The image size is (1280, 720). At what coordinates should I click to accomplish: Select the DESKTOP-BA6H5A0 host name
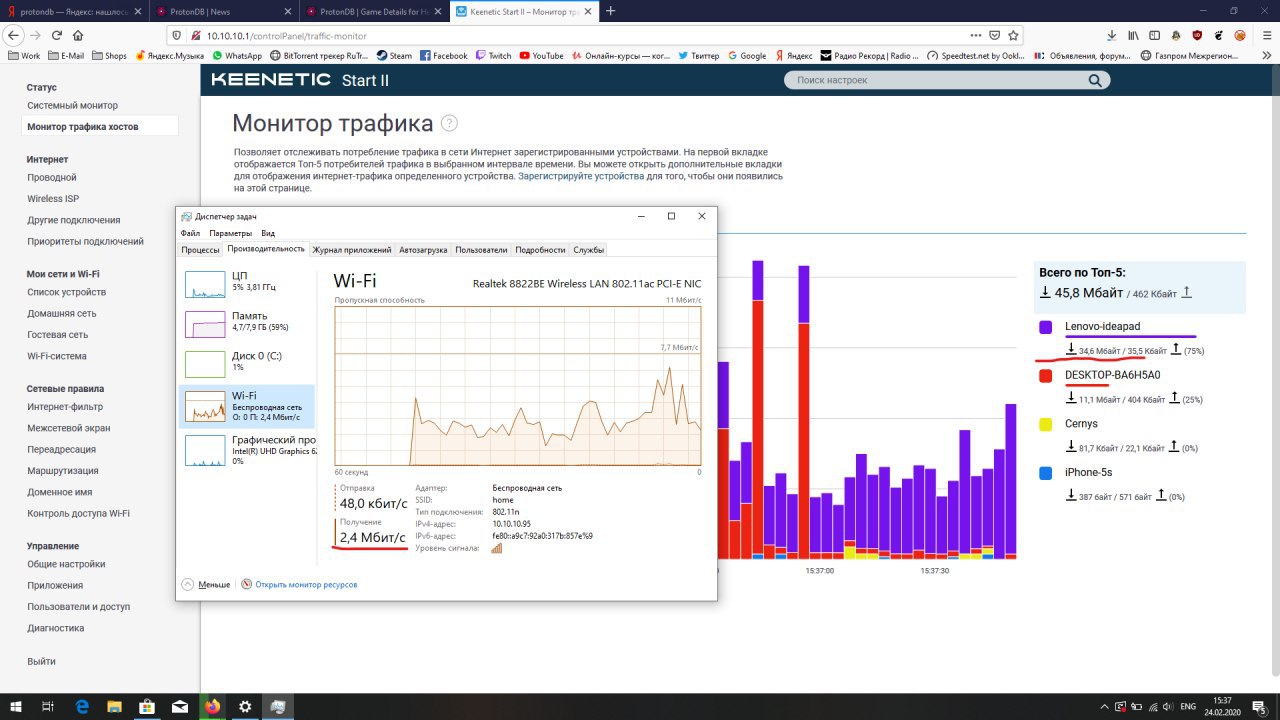[1112, 375]
